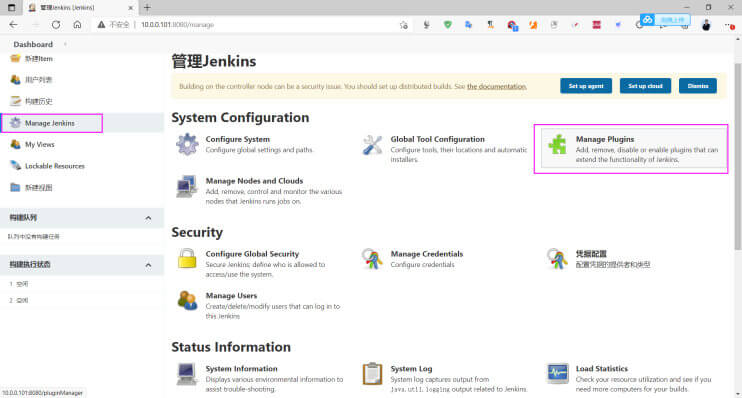Viewport: 742px width, 398px height.
Task: Click the Lockable Resources sidebar icon
Action: (x=15, y=166)
